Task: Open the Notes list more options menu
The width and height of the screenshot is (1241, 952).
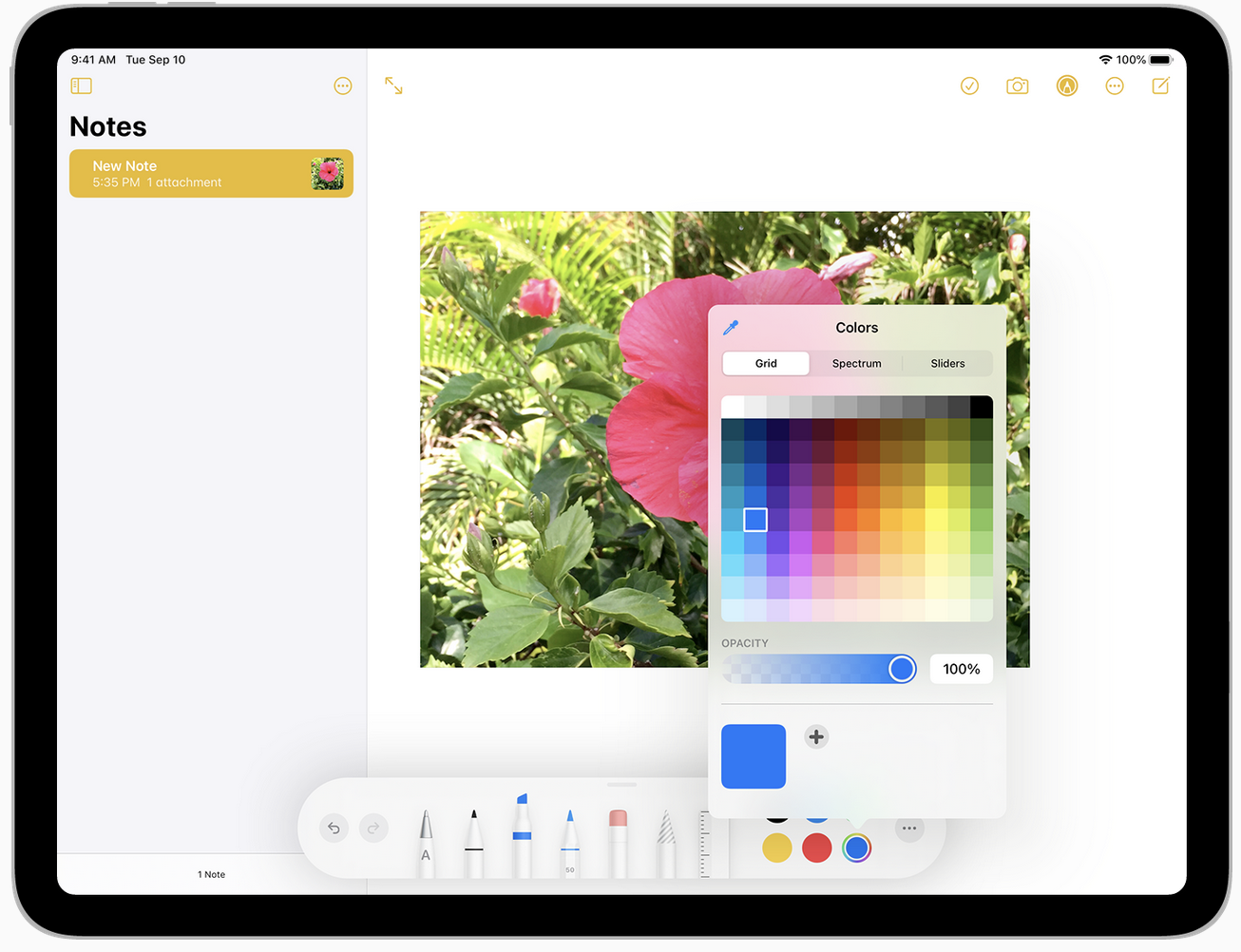Action: click(x=343, y=86)
